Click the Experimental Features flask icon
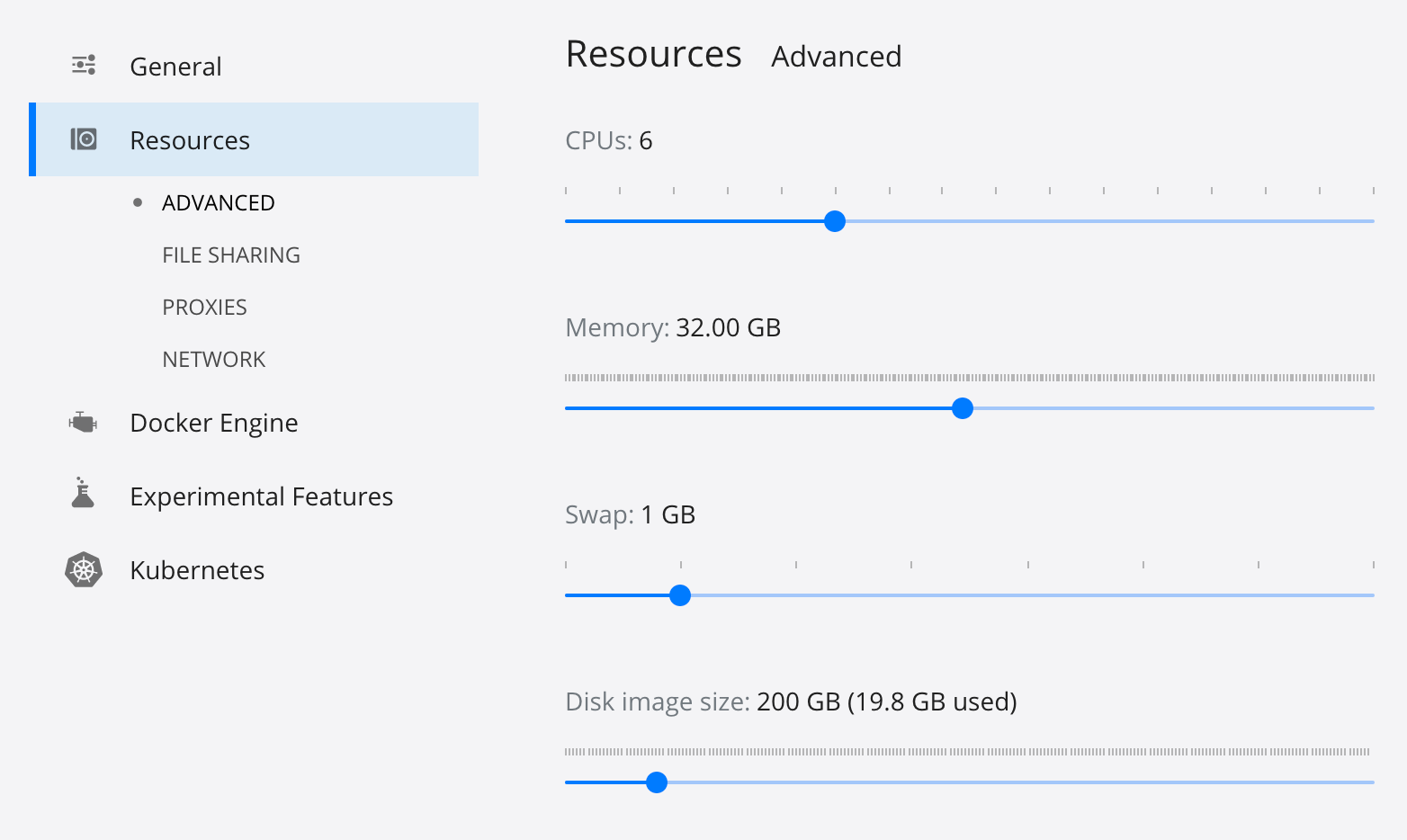Image resolution: width=1407 pixels, height=840 pixels. [x=83, y=494]
